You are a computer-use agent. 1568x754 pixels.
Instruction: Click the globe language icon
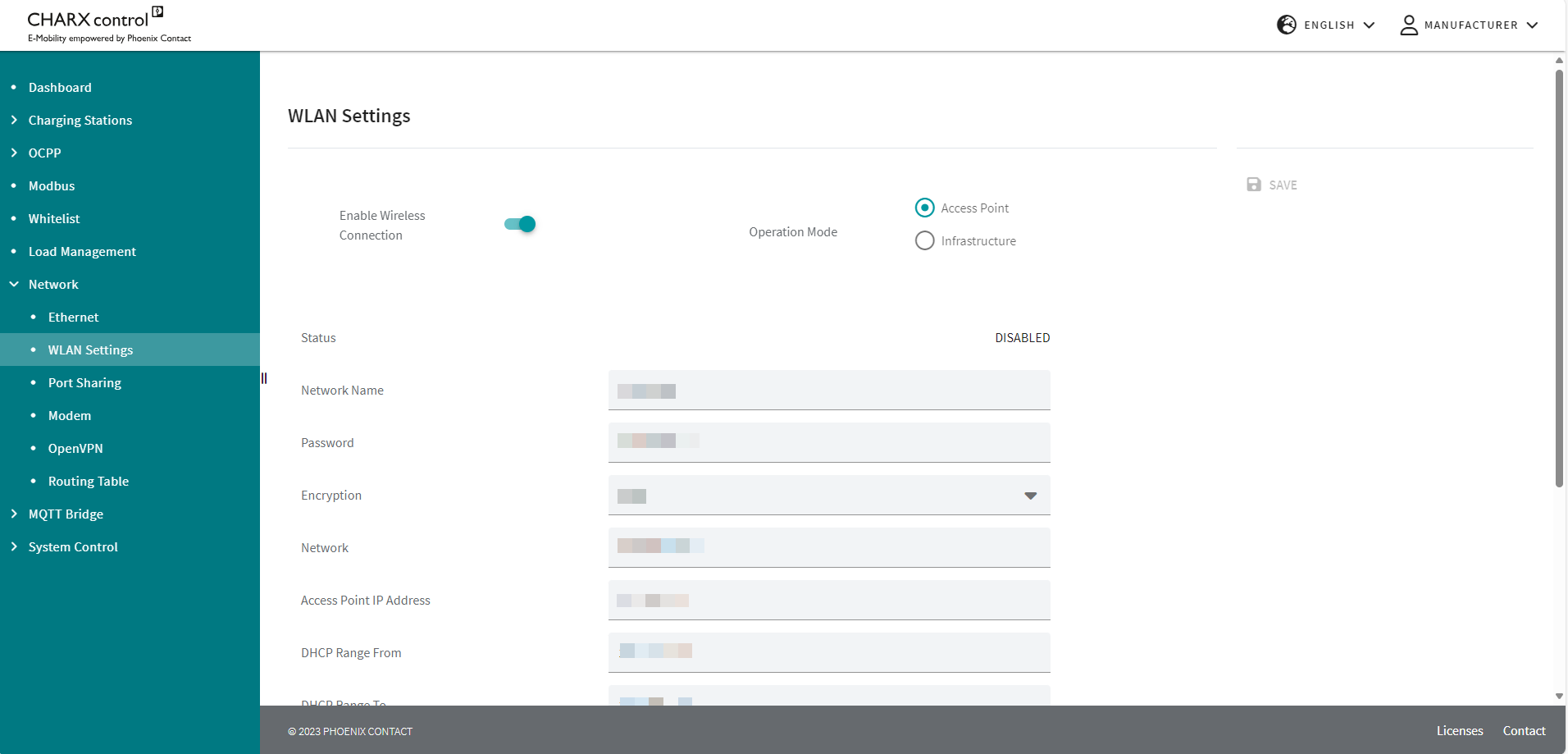(x=1286, y=25)
